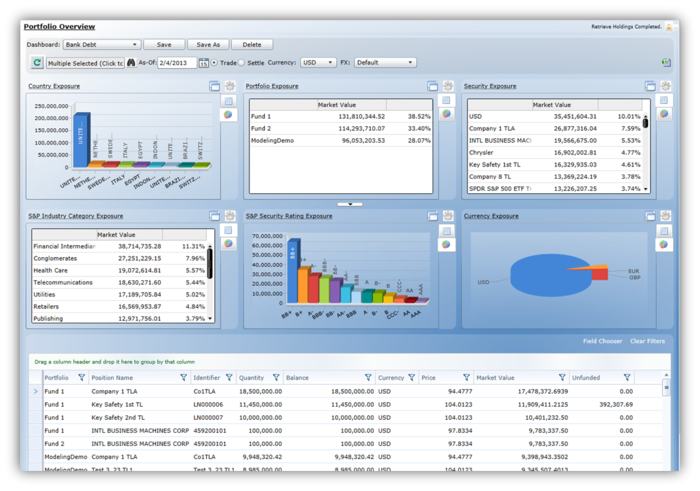The image size is (700, 491).
Task: Open the Field Chooser link
Action: [x=602, y=341]
